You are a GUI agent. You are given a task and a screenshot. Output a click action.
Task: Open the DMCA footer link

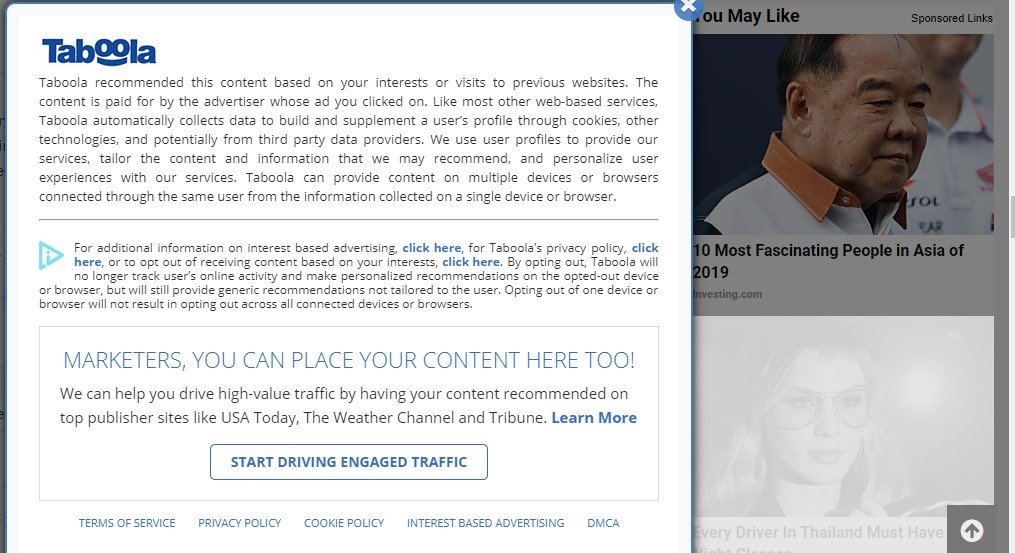[603, 523]
